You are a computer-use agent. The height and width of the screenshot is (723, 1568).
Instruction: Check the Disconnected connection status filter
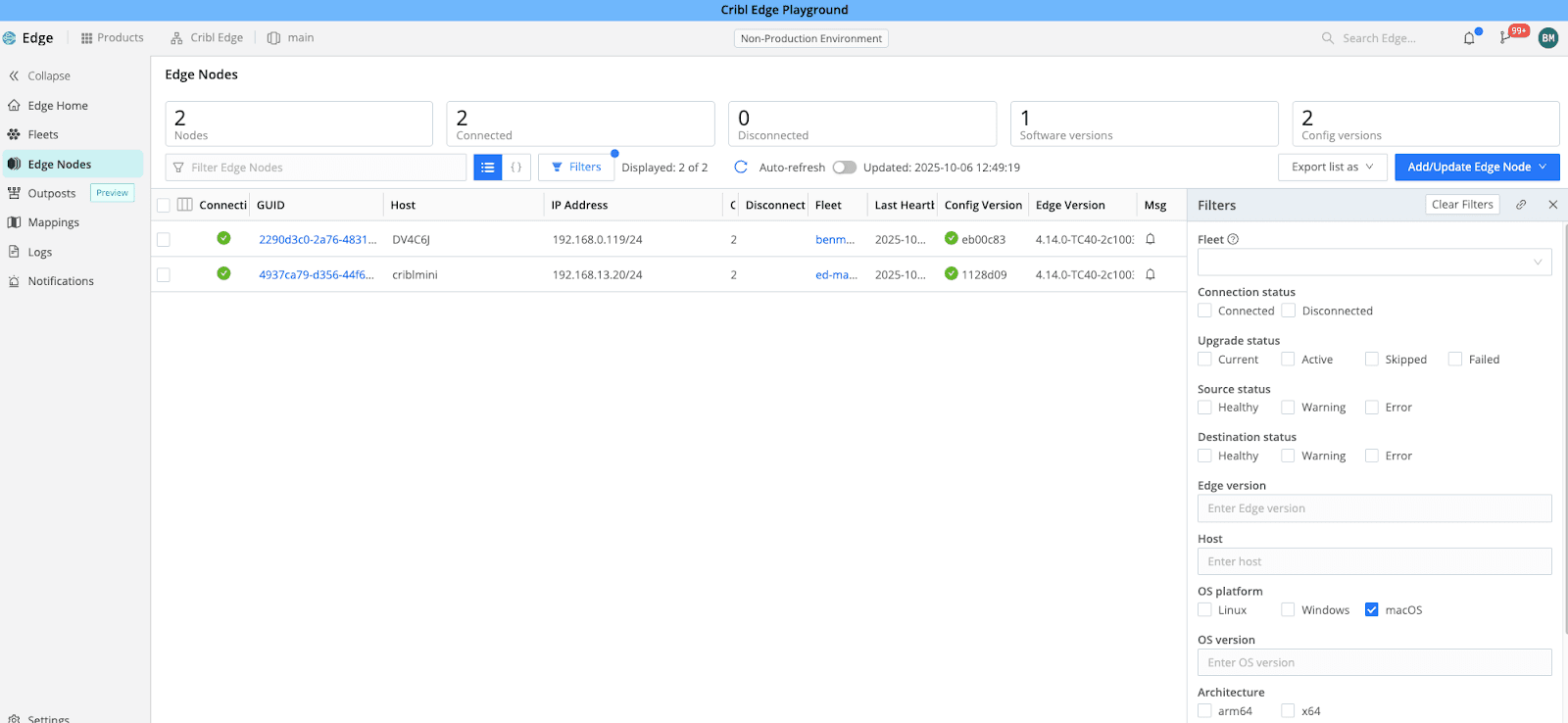1289,311
